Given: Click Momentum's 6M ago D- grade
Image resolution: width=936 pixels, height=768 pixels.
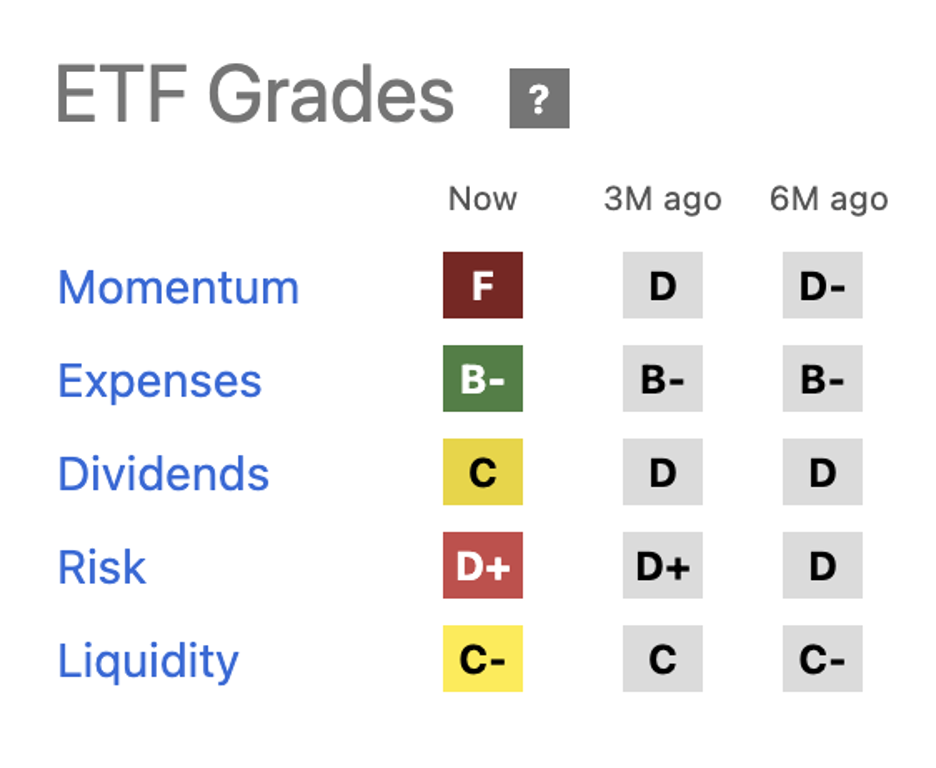Looking at the screenshot, I should tap(822, 286).
